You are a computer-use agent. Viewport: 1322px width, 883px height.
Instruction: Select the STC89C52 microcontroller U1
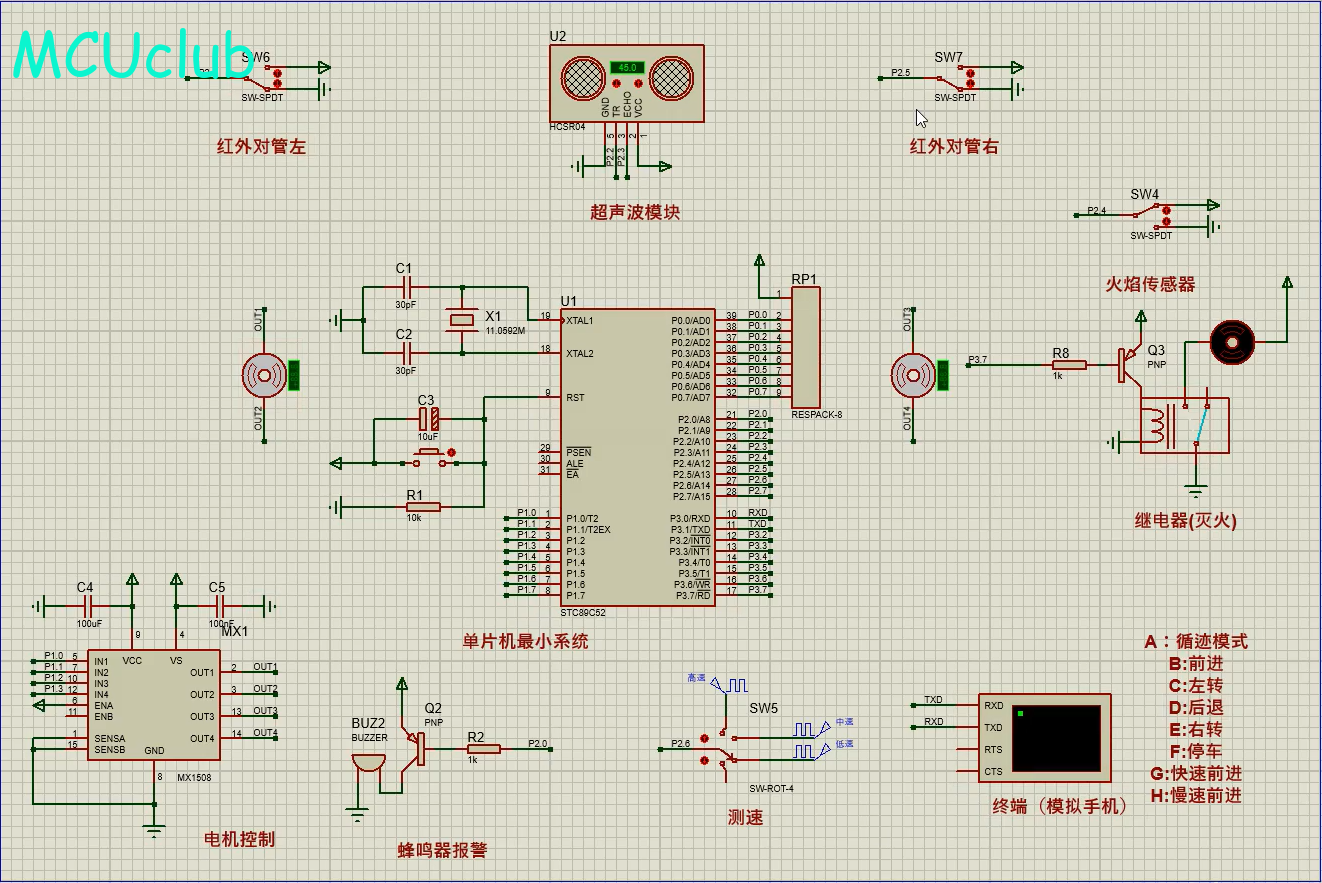(x=637, y=456)
